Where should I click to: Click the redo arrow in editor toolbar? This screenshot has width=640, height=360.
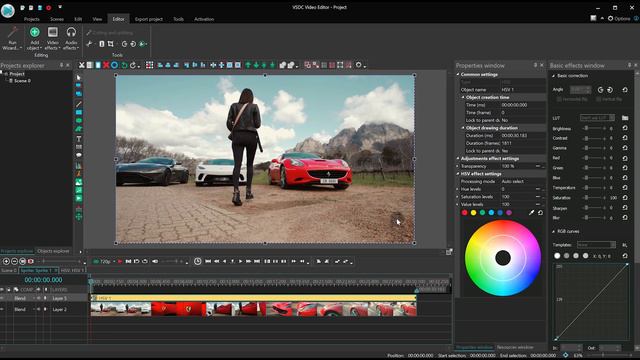[133, 65]
